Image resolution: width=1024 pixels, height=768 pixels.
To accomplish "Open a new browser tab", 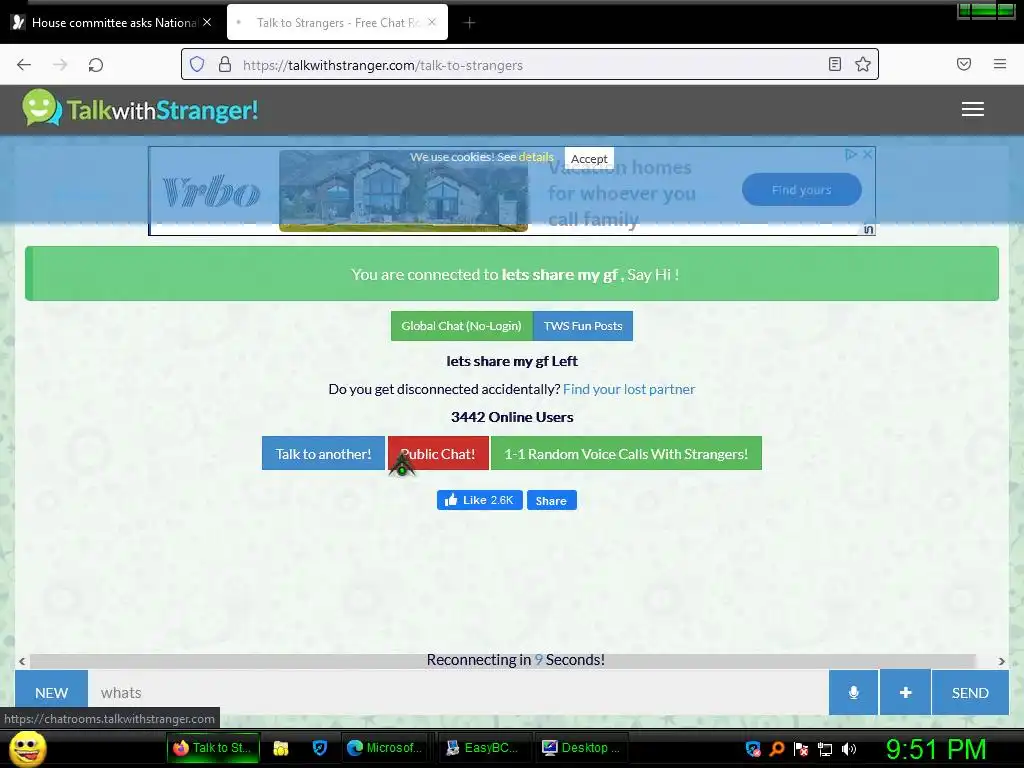I will (469, 23).
